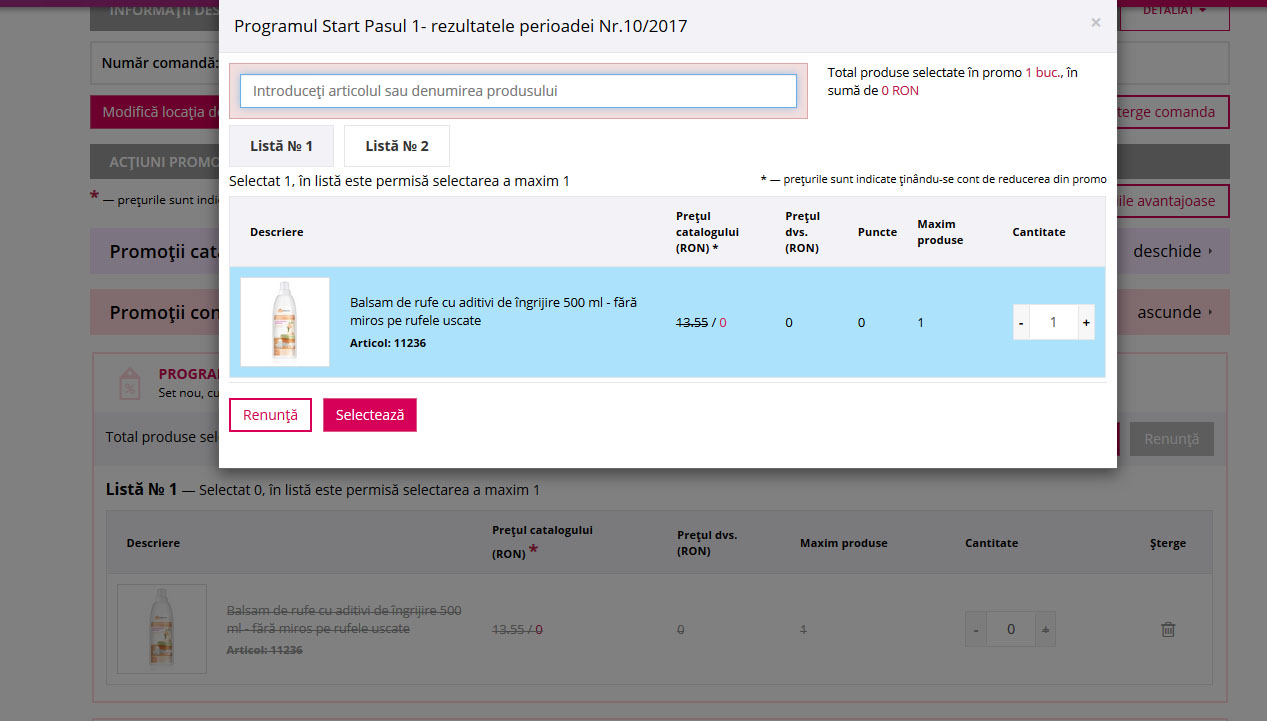Click the promo percent tag icon

coord(129,384)
